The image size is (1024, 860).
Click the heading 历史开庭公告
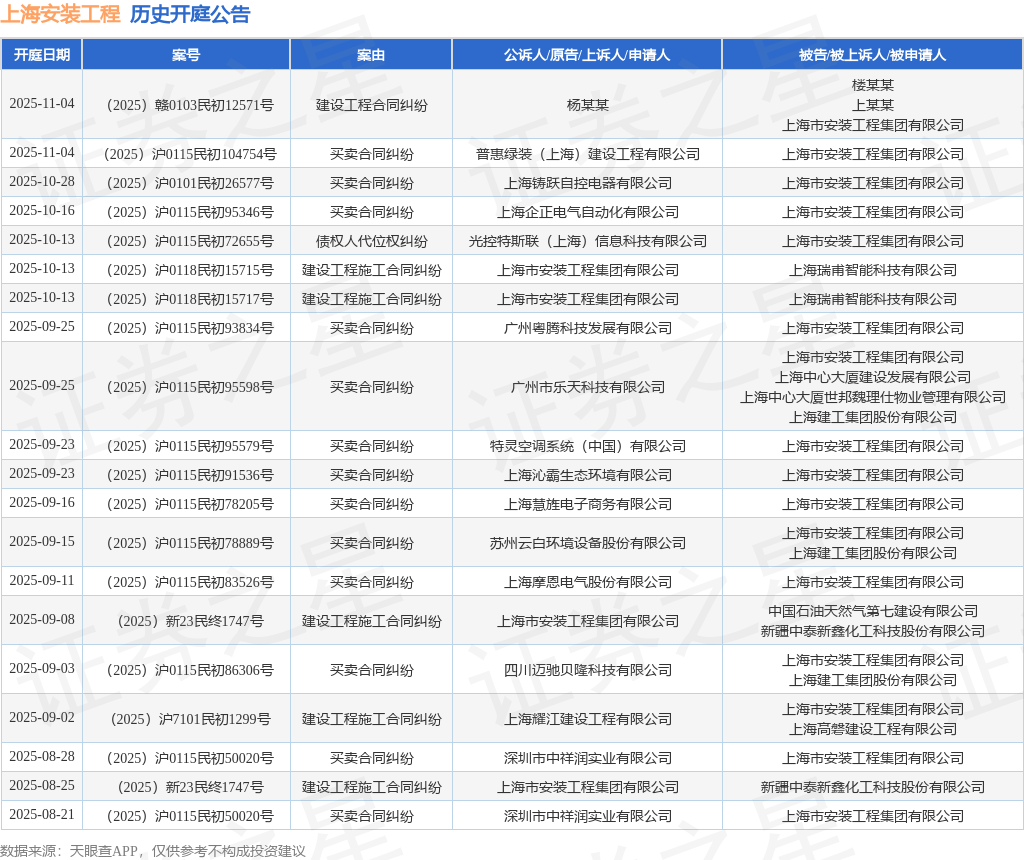point(190,14)
